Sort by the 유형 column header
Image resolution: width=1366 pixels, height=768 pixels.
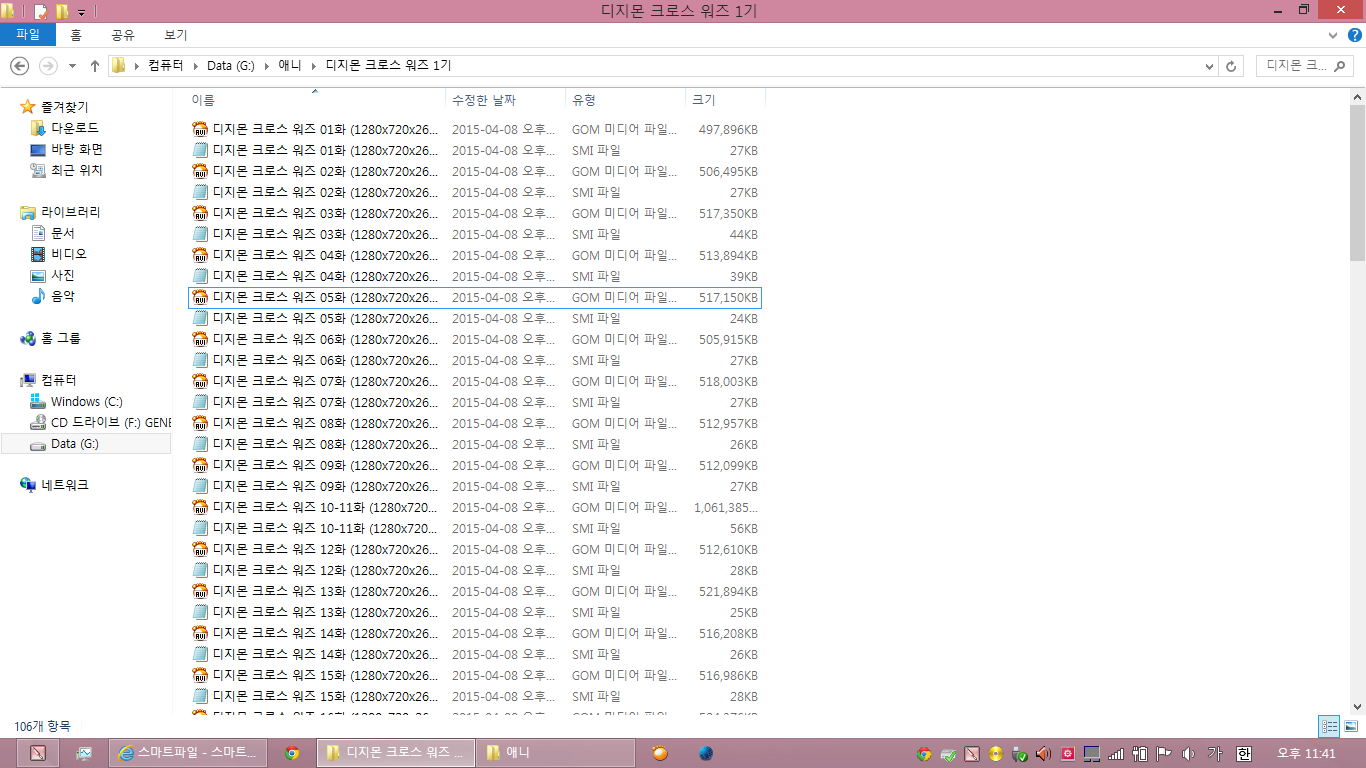tap(625, 100)
